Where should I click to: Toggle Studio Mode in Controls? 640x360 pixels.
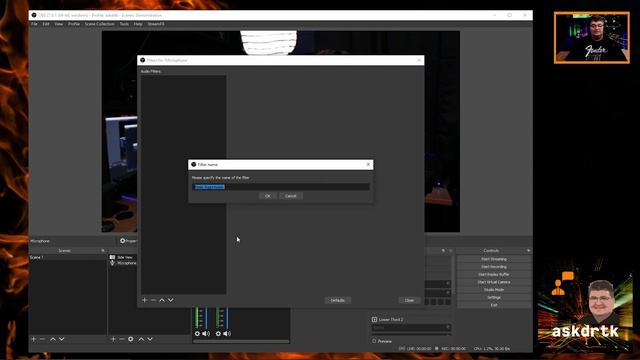click(x=494, y=290)
